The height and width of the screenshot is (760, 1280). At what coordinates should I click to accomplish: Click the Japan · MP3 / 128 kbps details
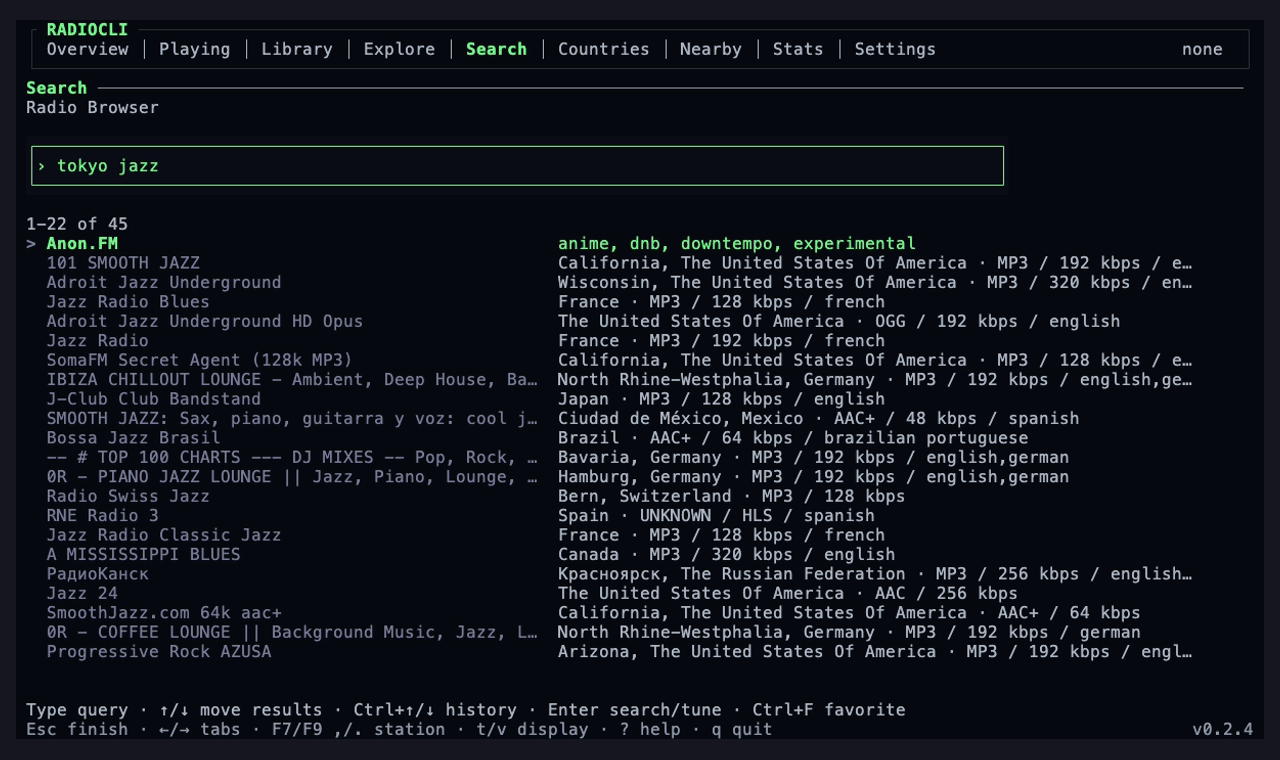pyautogui.click(x=721, y=399)
